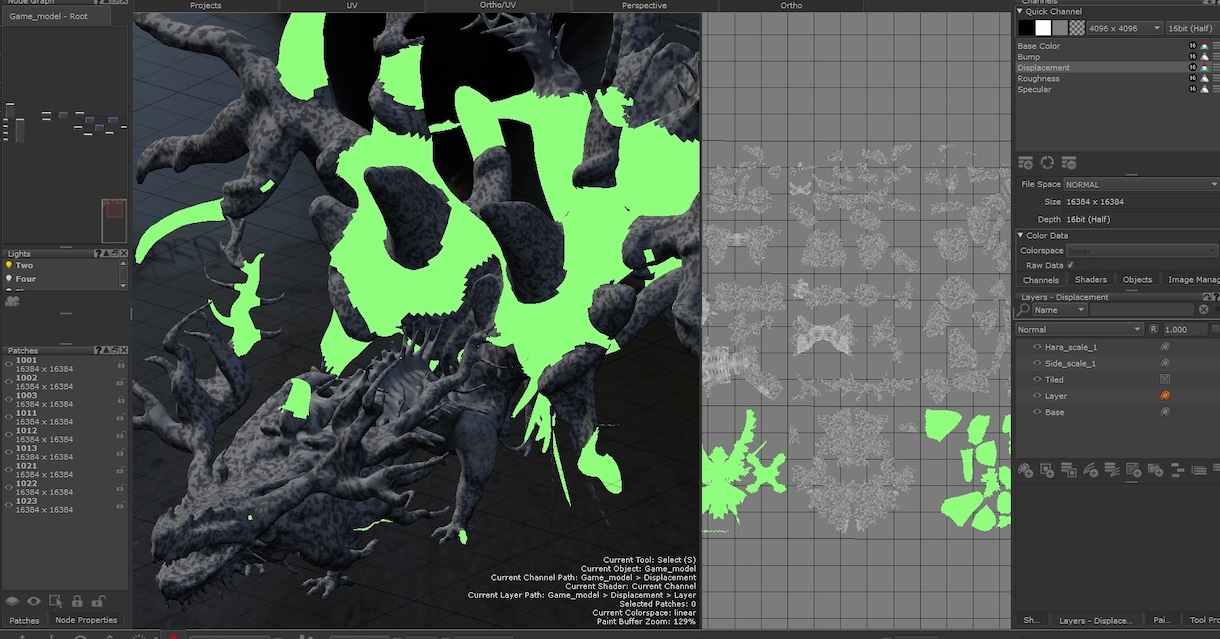Click the remove channel icon

pos(1069,162)
